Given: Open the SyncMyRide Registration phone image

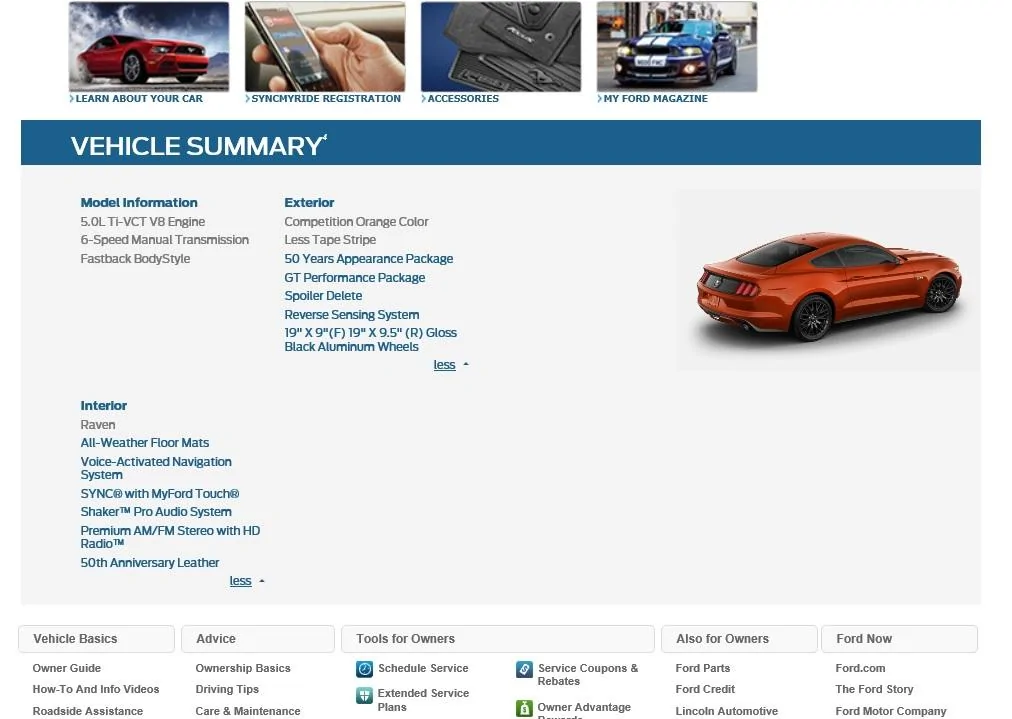Looking at the screenshot, I should [325, 46].
